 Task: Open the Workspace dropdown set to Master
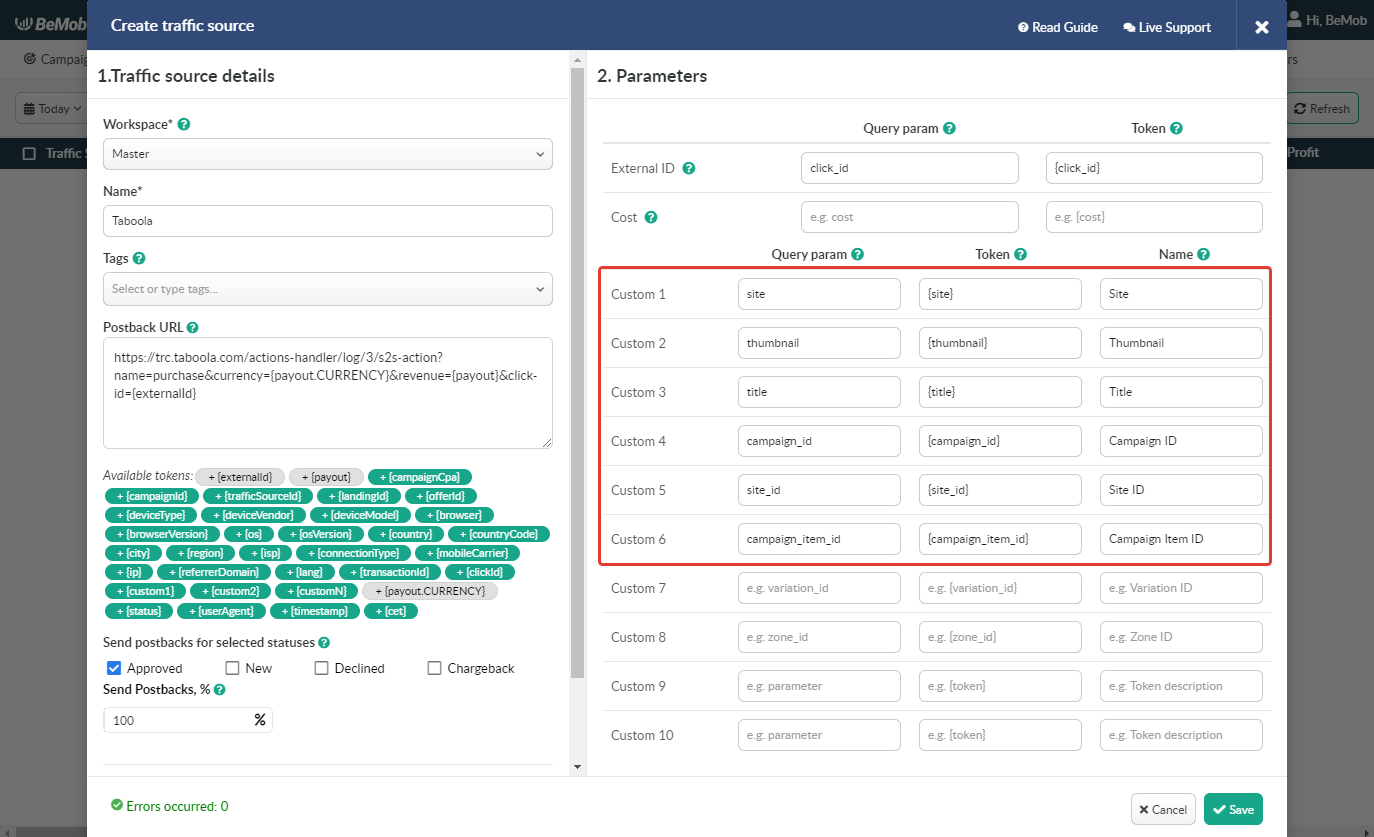click(x=327, y=155)
